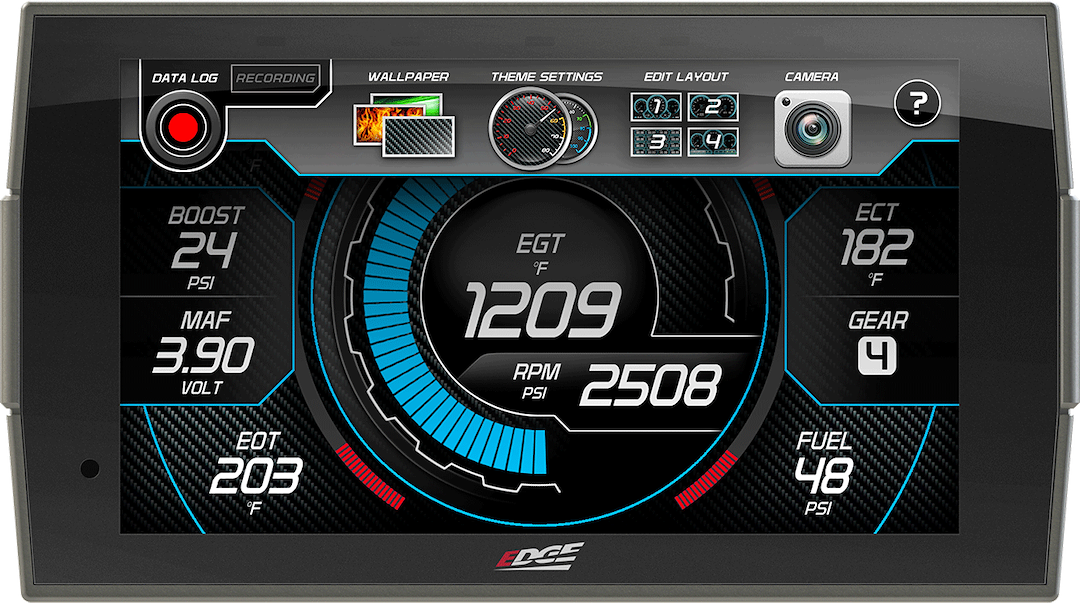Select layout preset 4 under Edit Layout
Viewport: 1080px width, 603px height.
click(711, 139)
